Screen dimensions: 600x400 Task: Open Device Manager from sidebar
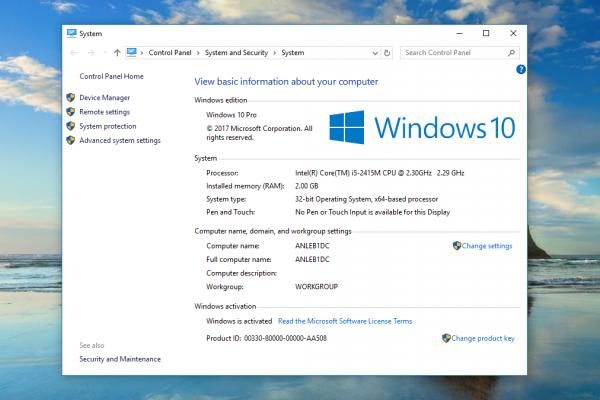pos(104,98)
